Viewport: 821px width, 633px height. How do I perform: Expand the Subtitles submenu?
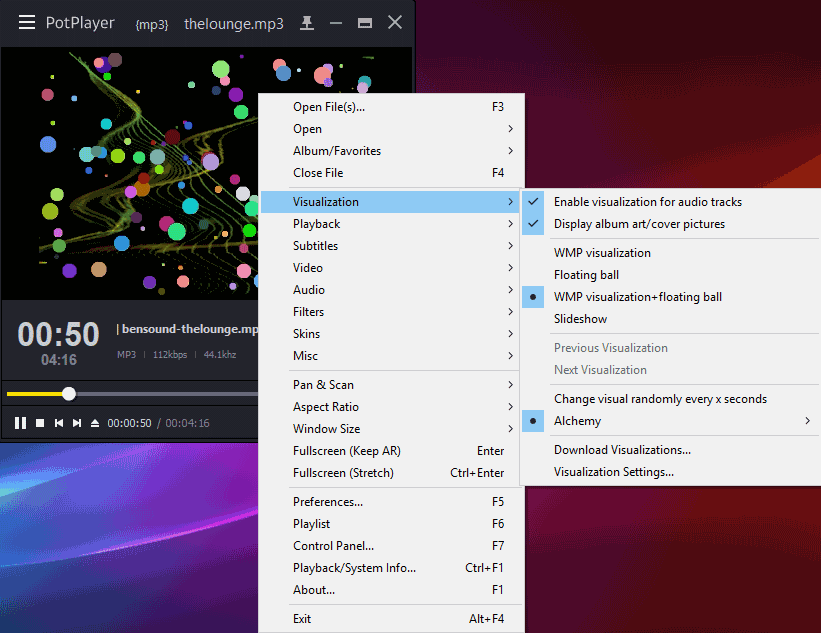pos(390,246)
